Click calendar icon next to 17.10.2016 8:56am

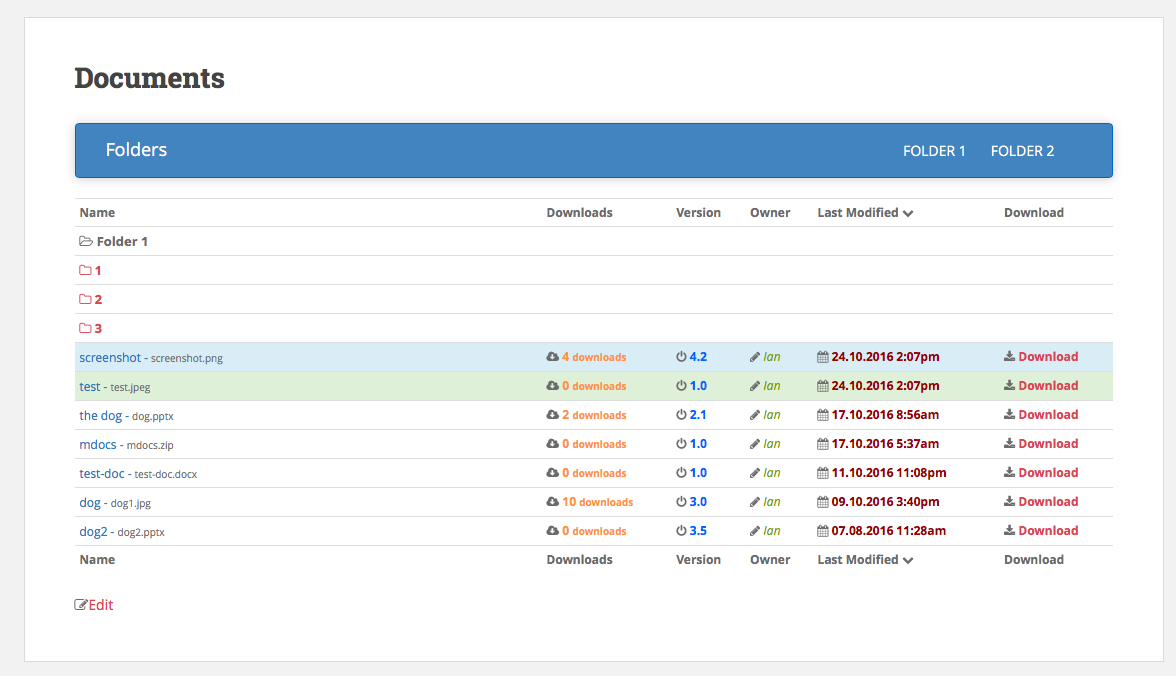(x=823, y=415)
